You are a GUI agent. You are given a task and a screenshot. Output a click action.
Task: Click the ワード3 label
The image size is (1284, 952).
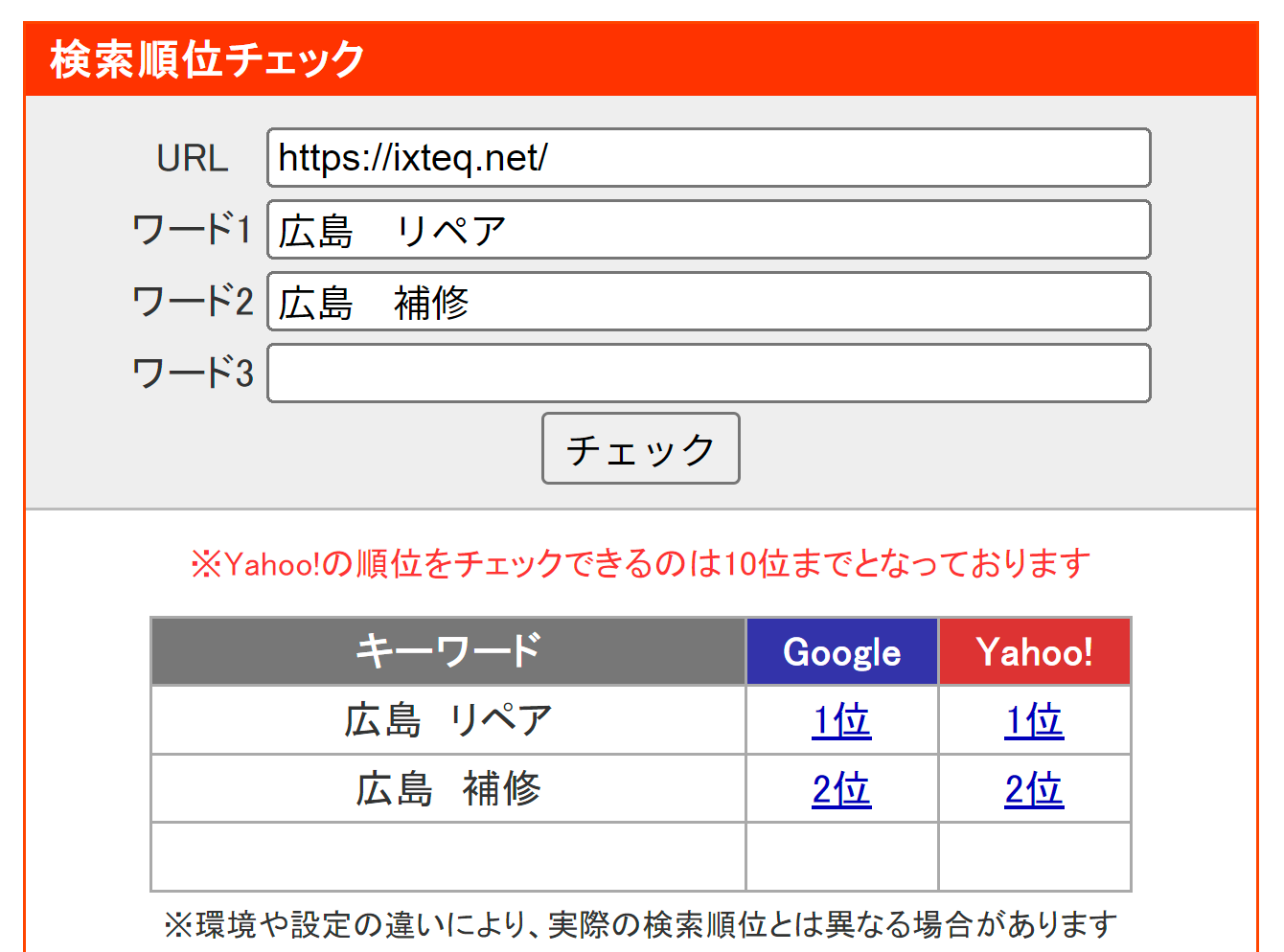coord(193,374)
